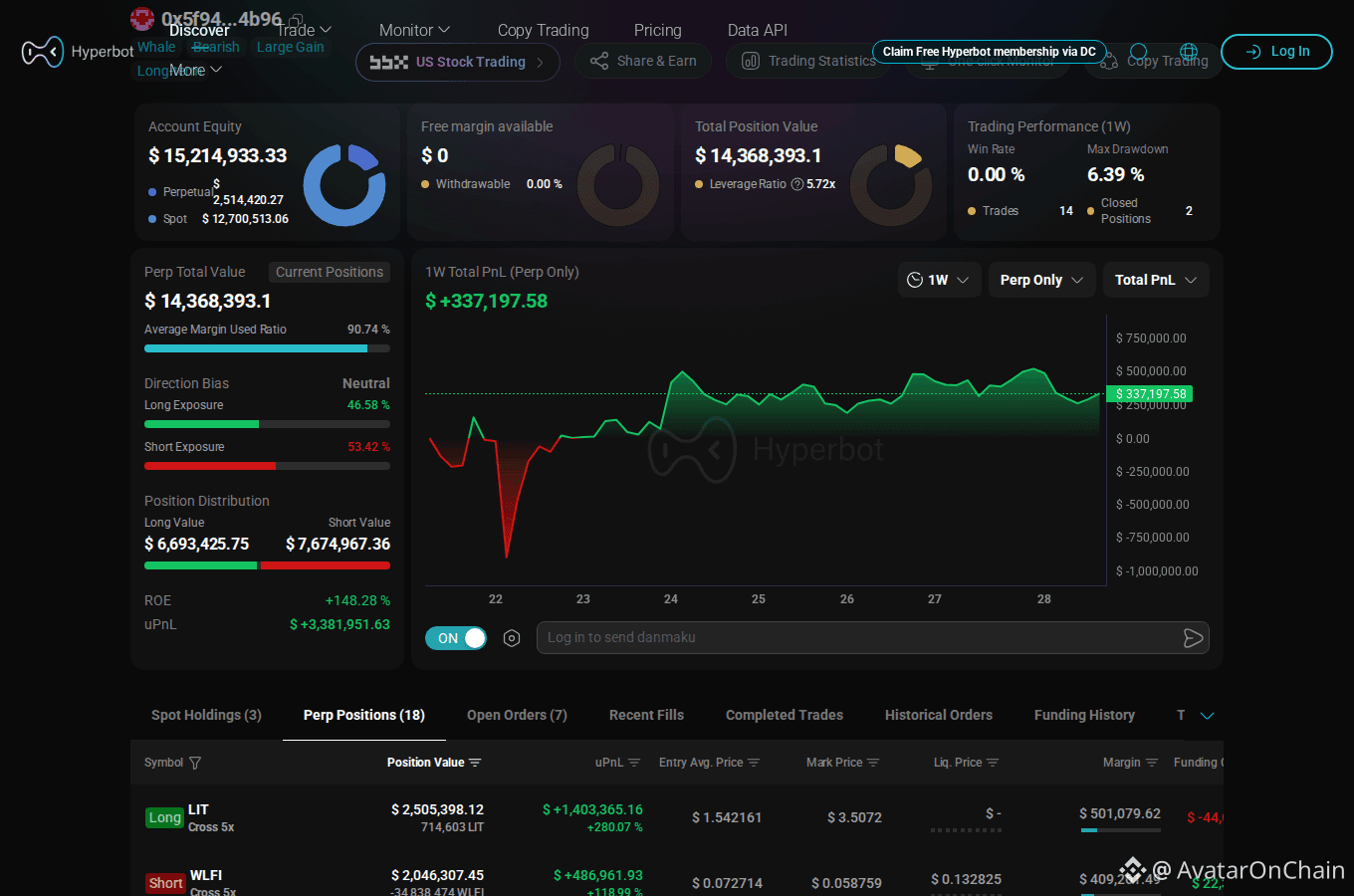Show the Funding History tab
Viewport: 1354px width, 896px height.
pyautogui.click(x=1084, y=715)
